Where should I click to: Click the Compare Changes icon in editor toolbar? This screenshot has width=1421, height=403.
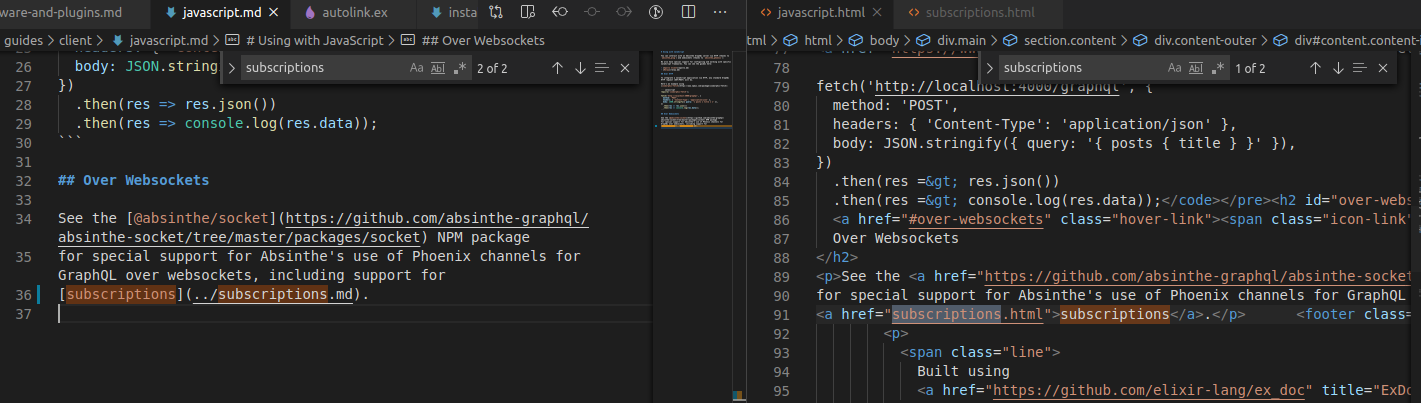pos(495,13)
